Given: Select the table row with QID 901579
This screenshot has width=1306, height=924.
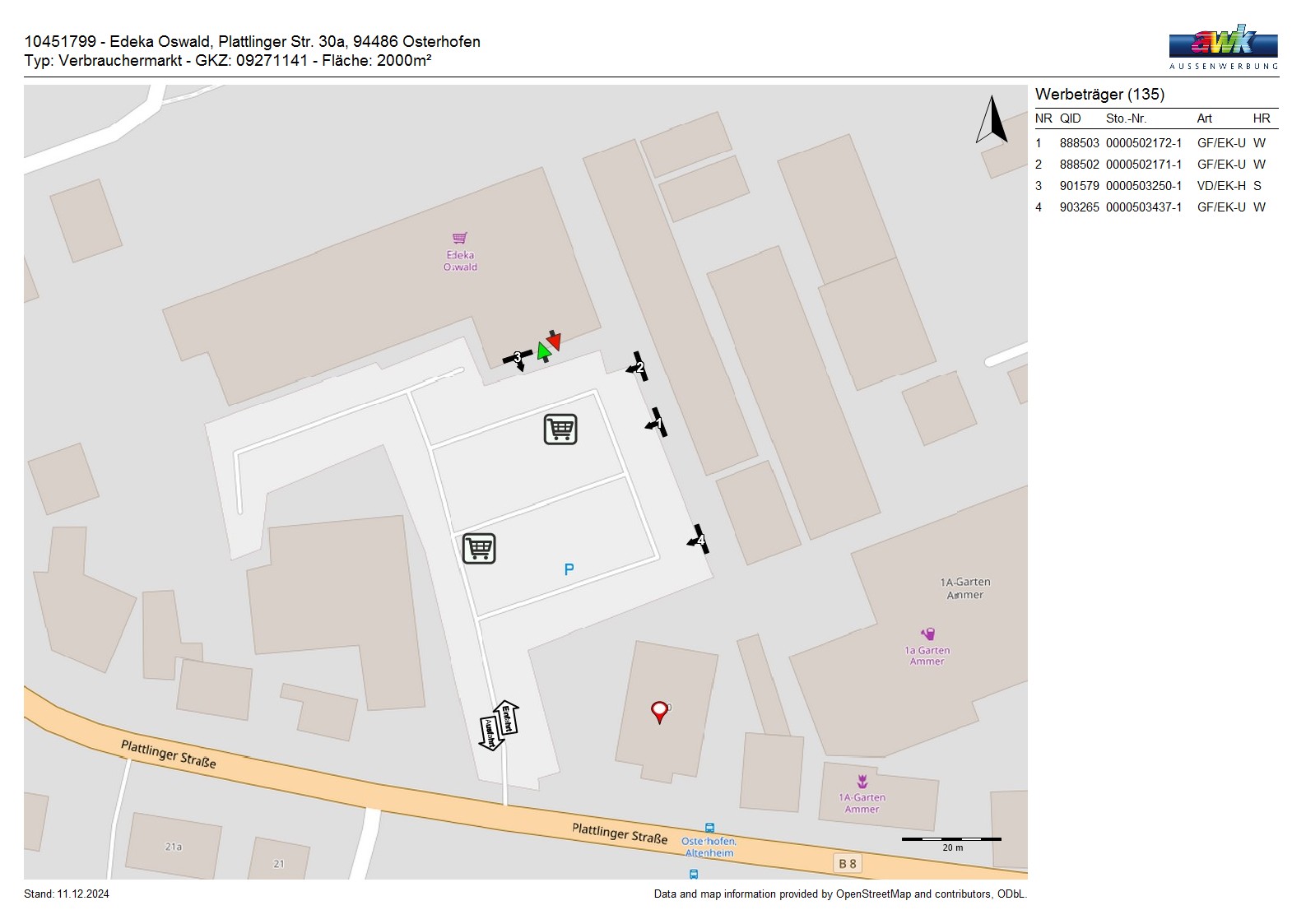Looking at the screenshot, I should [x=1155, y=186].
